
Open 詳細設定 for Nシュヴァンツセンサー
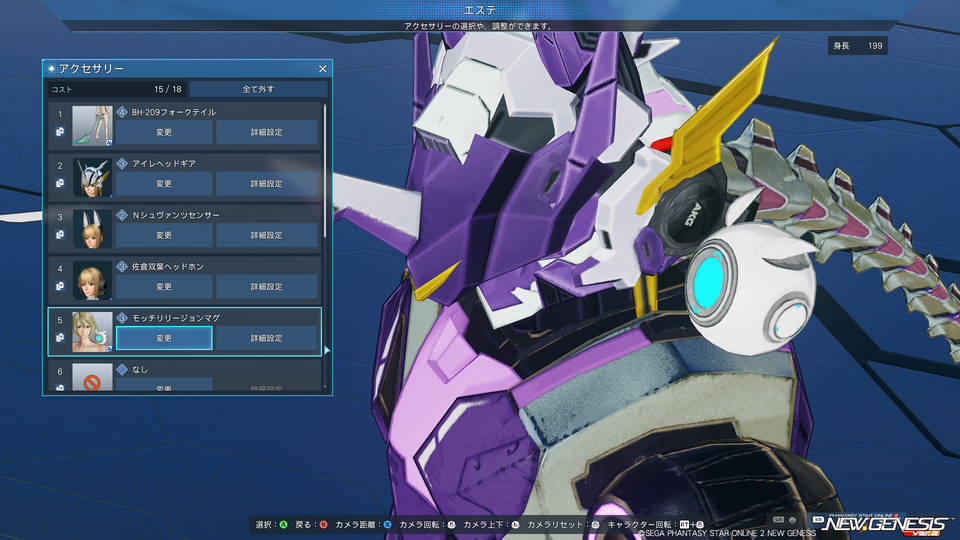click(266, 235)
